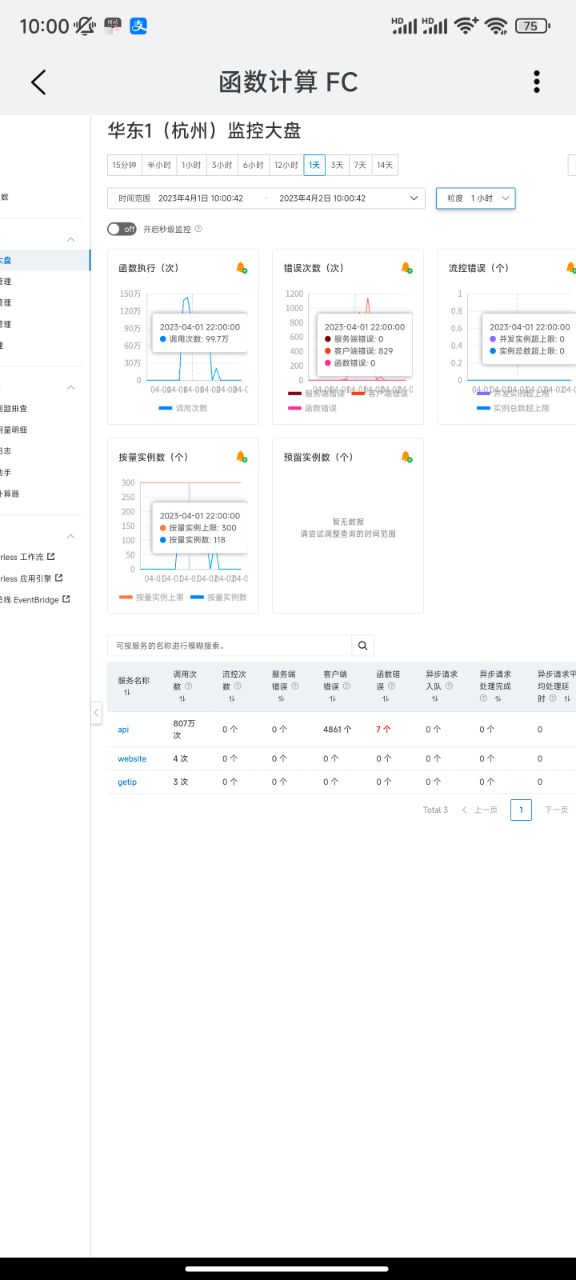Tap the back arrow in header
The image size is (576, 1280).
(x=39, y=82)
